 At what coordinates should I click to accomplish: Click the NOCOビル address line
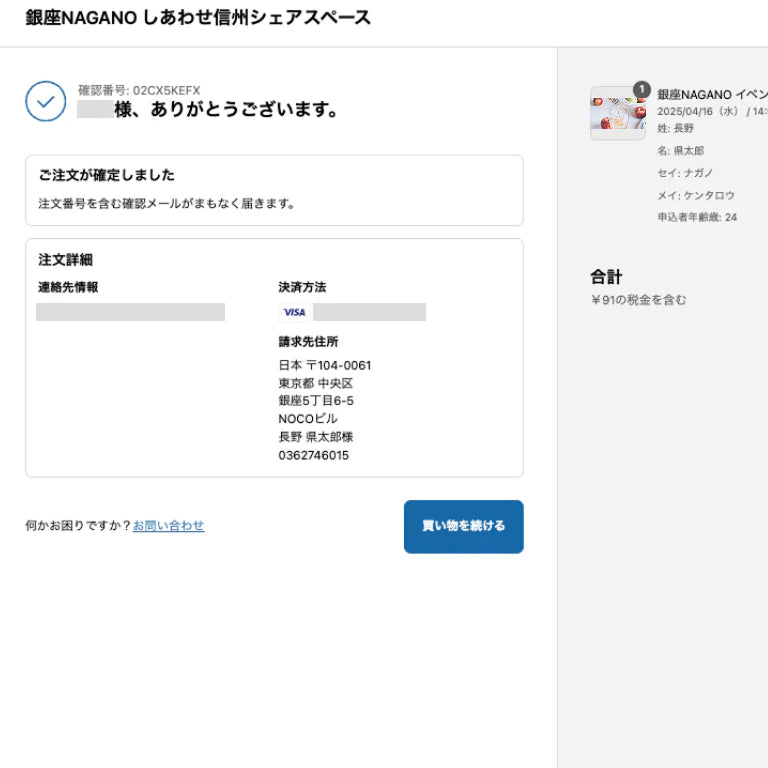click(308, 419)
